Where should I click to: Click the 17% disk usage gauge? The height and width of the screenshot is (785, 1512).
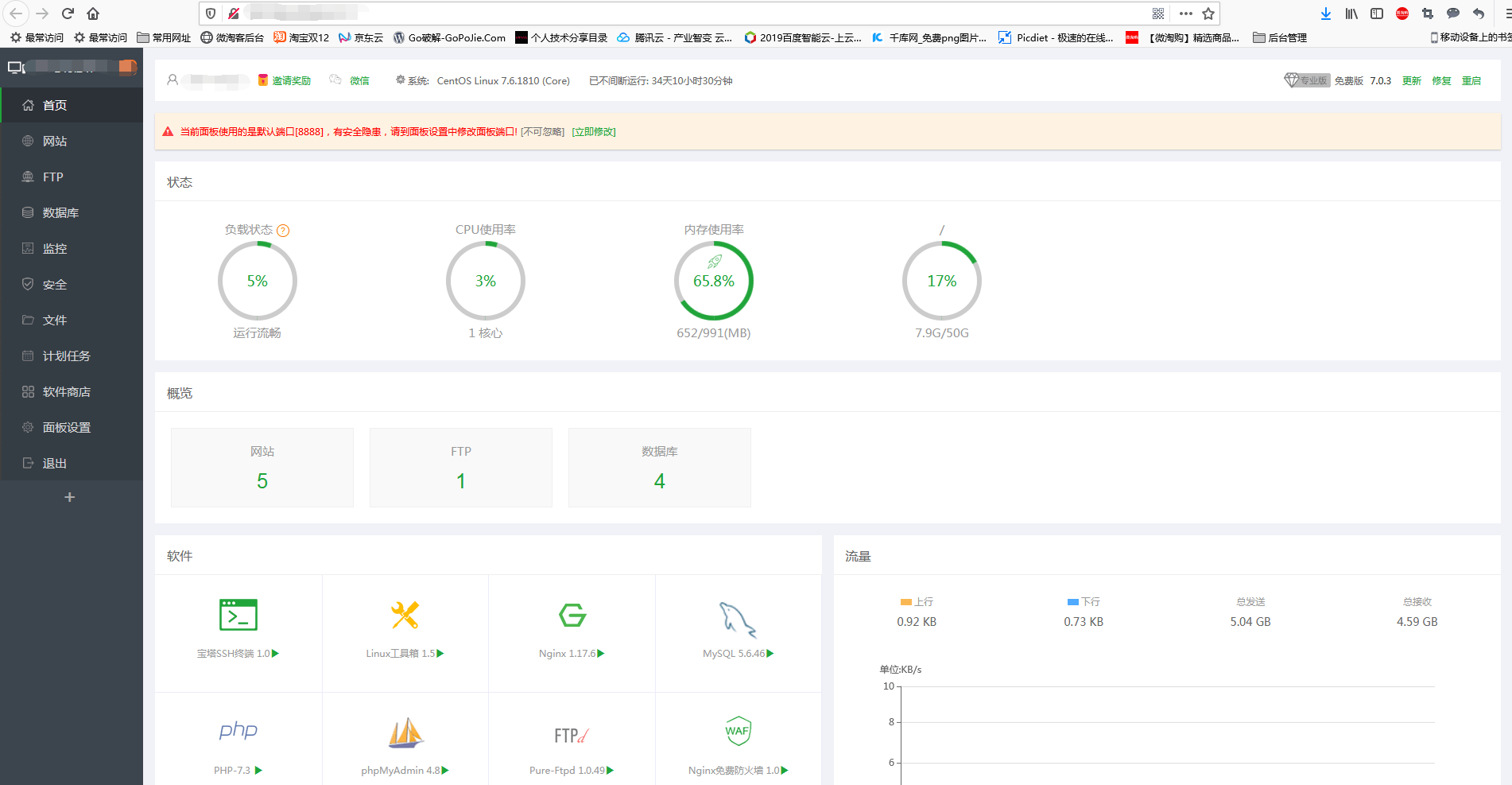[942, 281]
